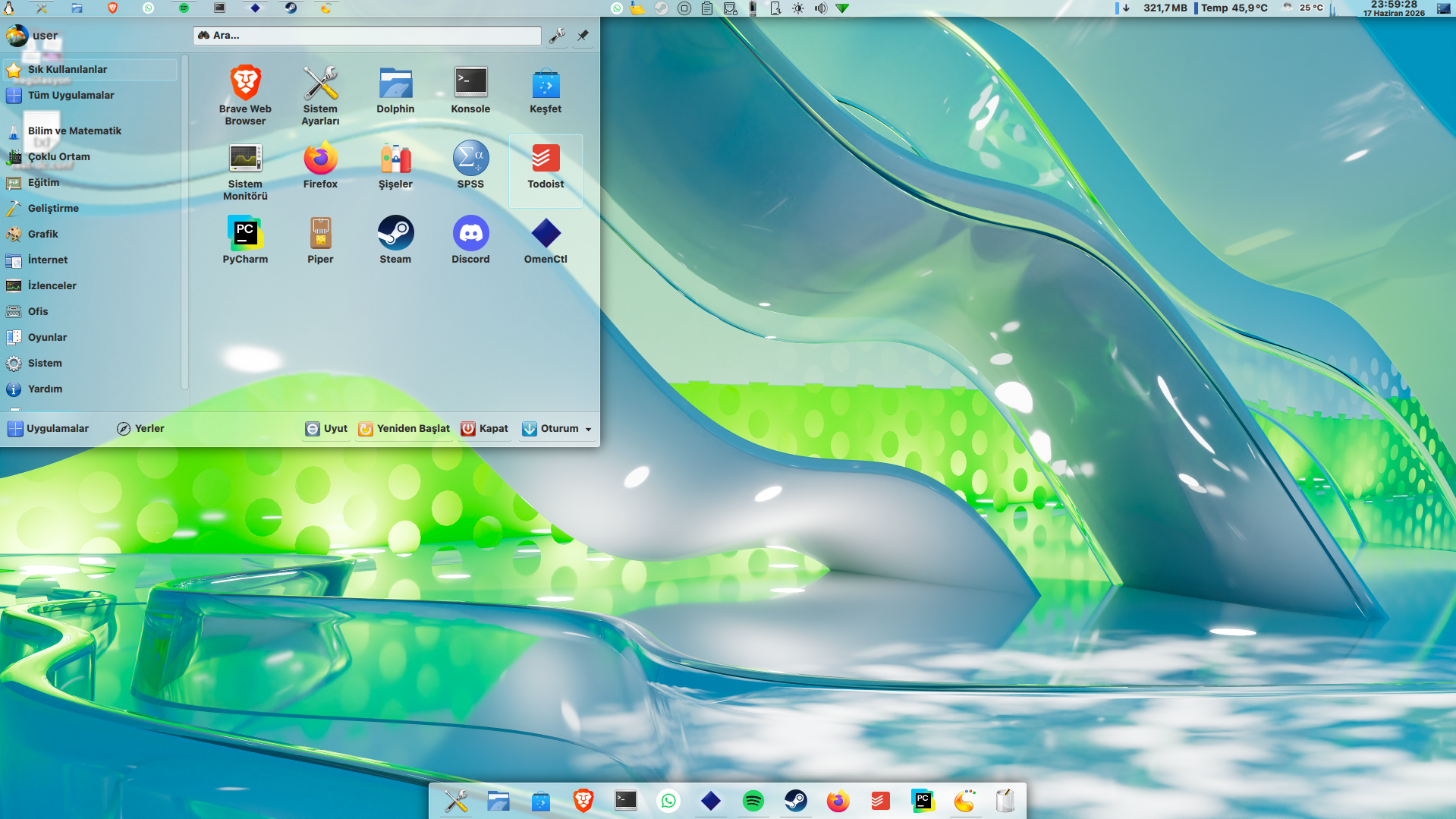Open Discover store from the bottom dock
The image size is (1456, 819).
point(541,801)
